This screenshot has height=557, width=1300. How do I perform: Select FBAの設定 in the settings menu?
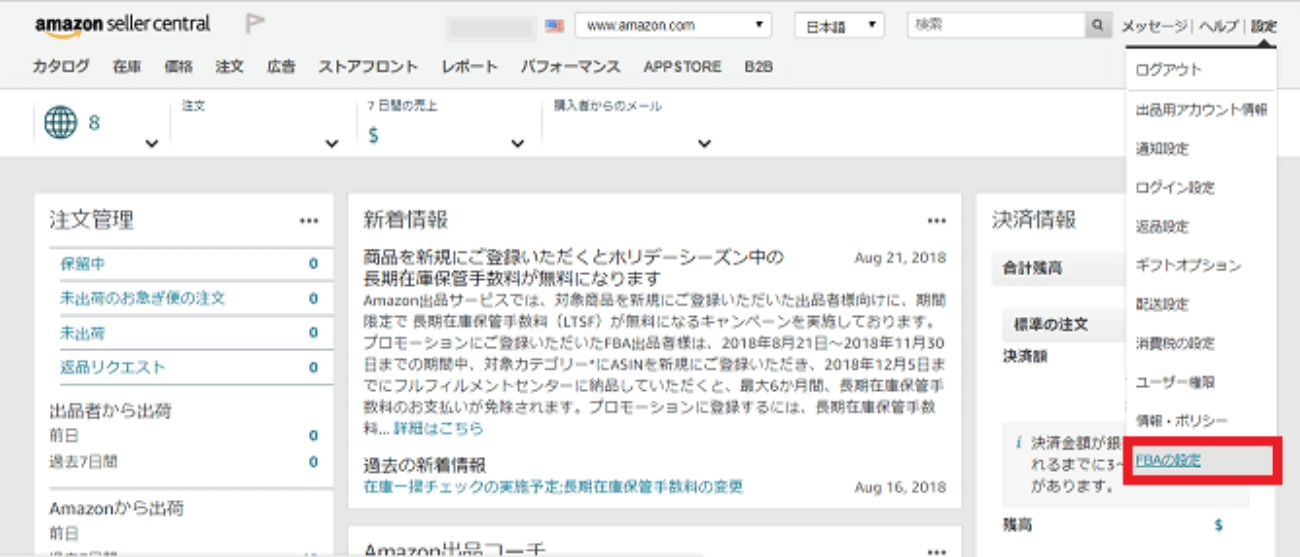pos(1168,460)
